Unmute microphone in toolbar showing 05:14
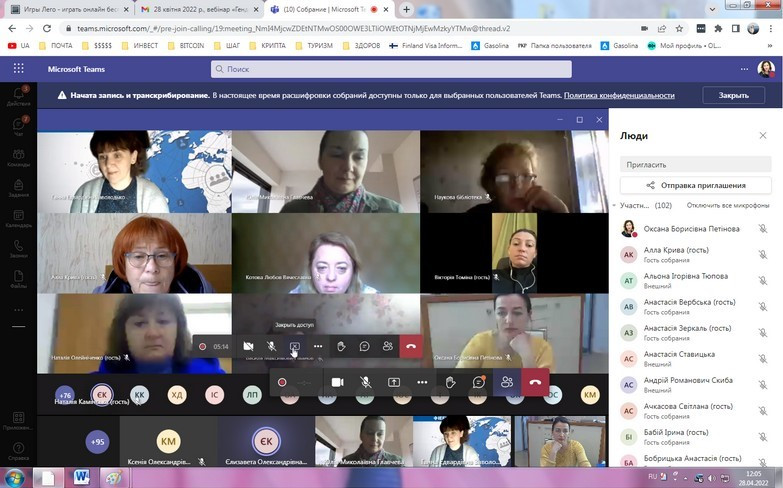 pyautogui.click(x=271, y=346)
